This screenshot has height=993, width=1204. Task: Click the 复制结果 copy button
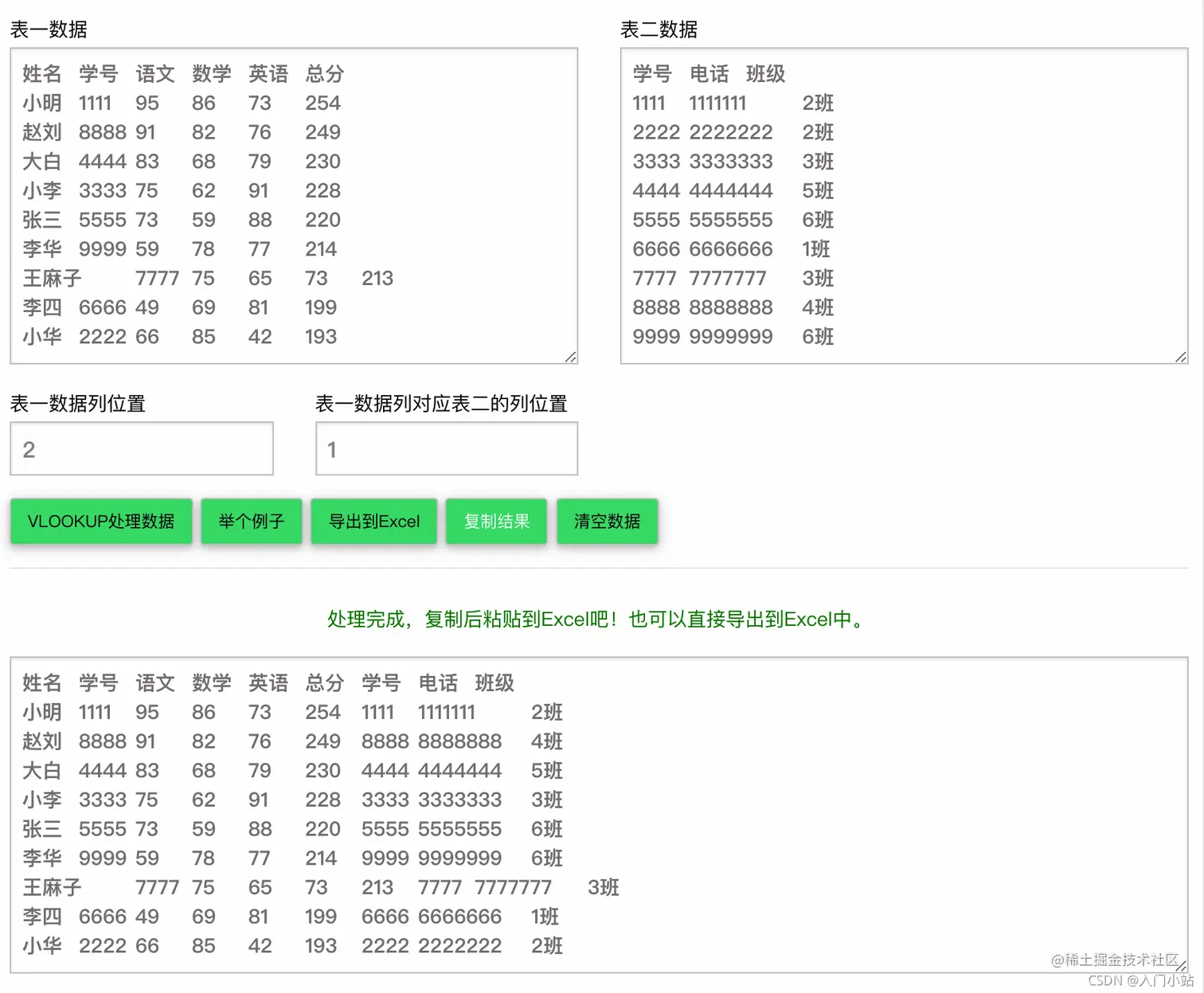click(x=495, y=522)
